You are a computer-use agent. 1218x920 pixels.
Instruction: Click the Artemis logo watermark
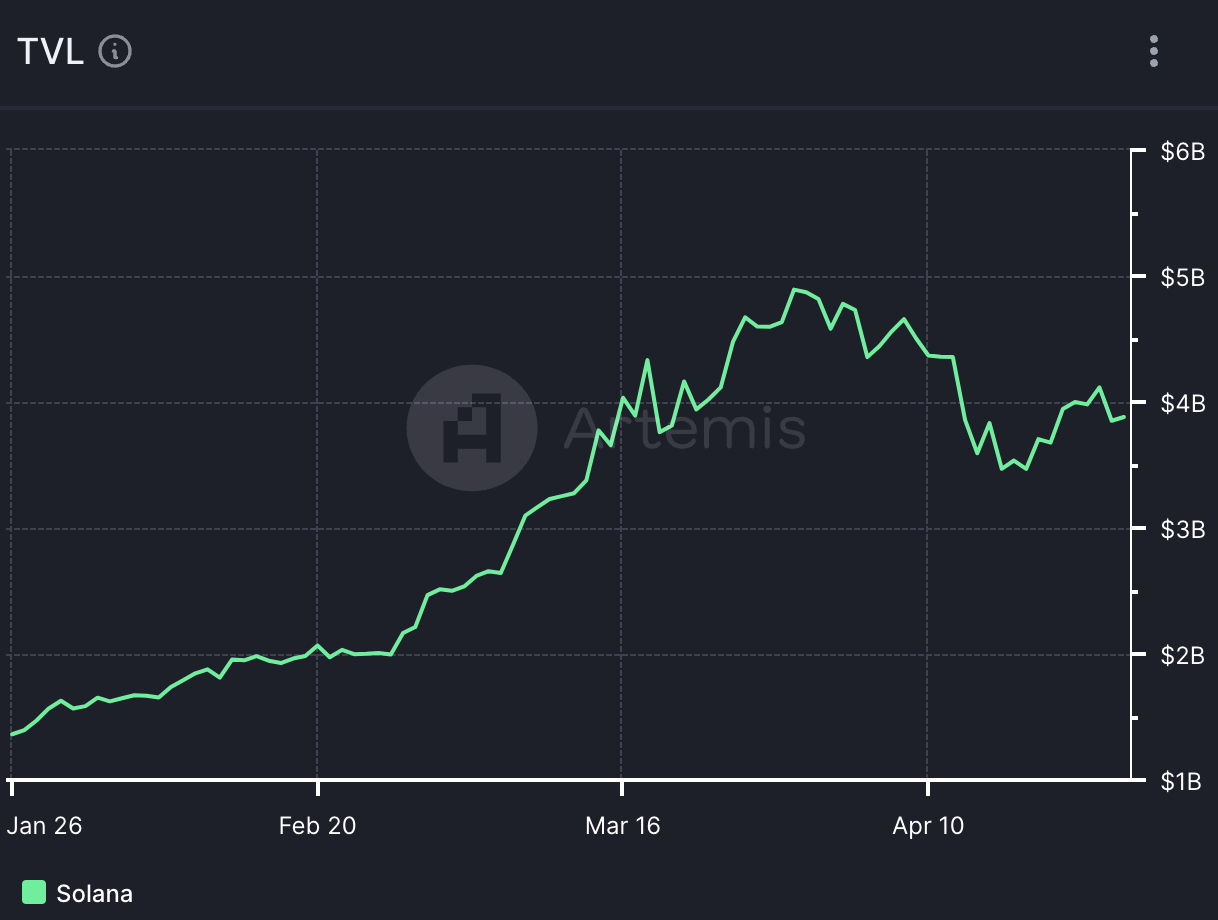point(472,428)
